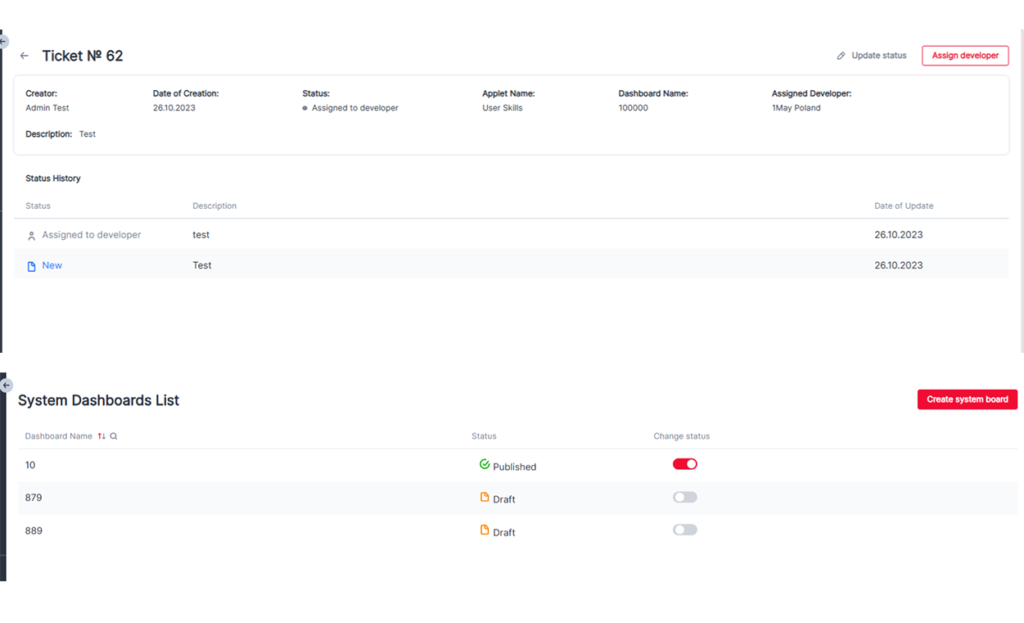Open the blue New status link
Image resolution: width=1024 pixels, height=623 pixels.
click(52, 265)
